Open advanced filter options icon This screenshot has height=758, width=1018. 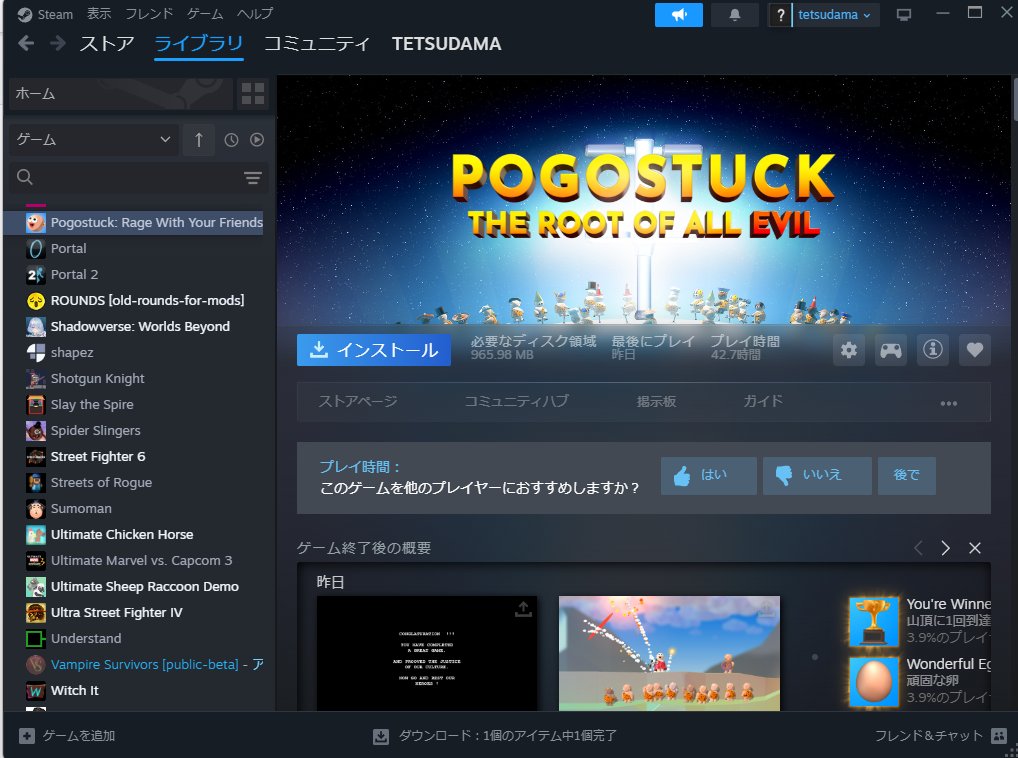(253, 177)
